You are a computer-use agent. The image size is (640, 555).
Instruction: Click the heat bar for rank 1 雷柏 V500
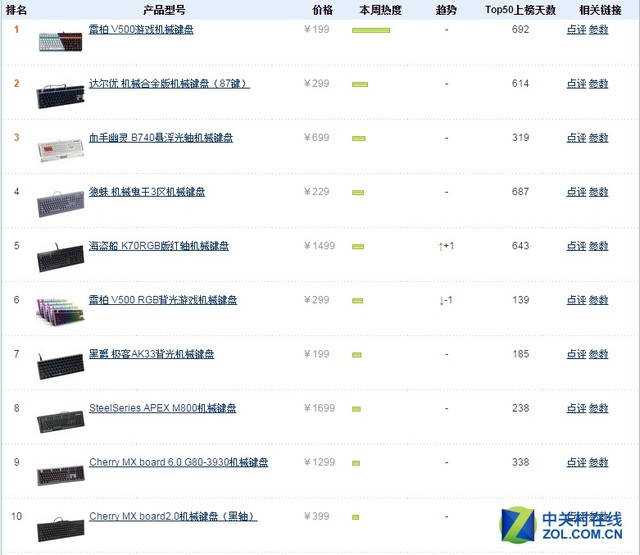371,30
